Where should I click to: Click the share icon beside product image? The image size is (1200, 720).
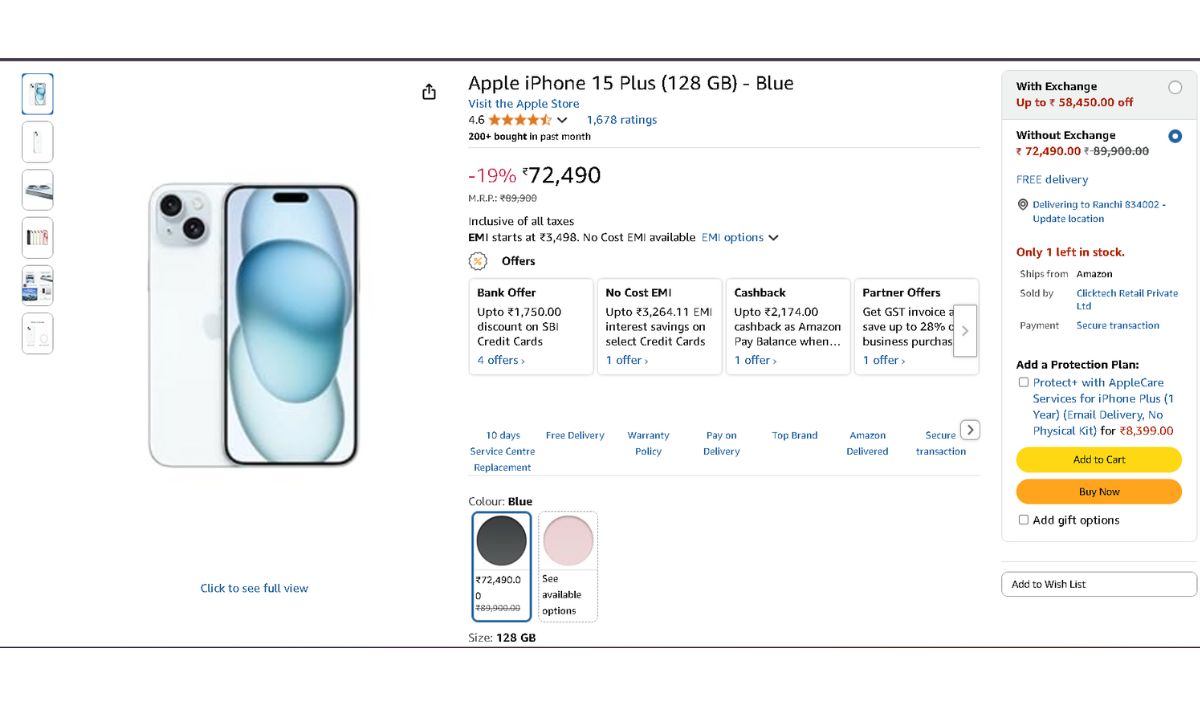point(429,92)
